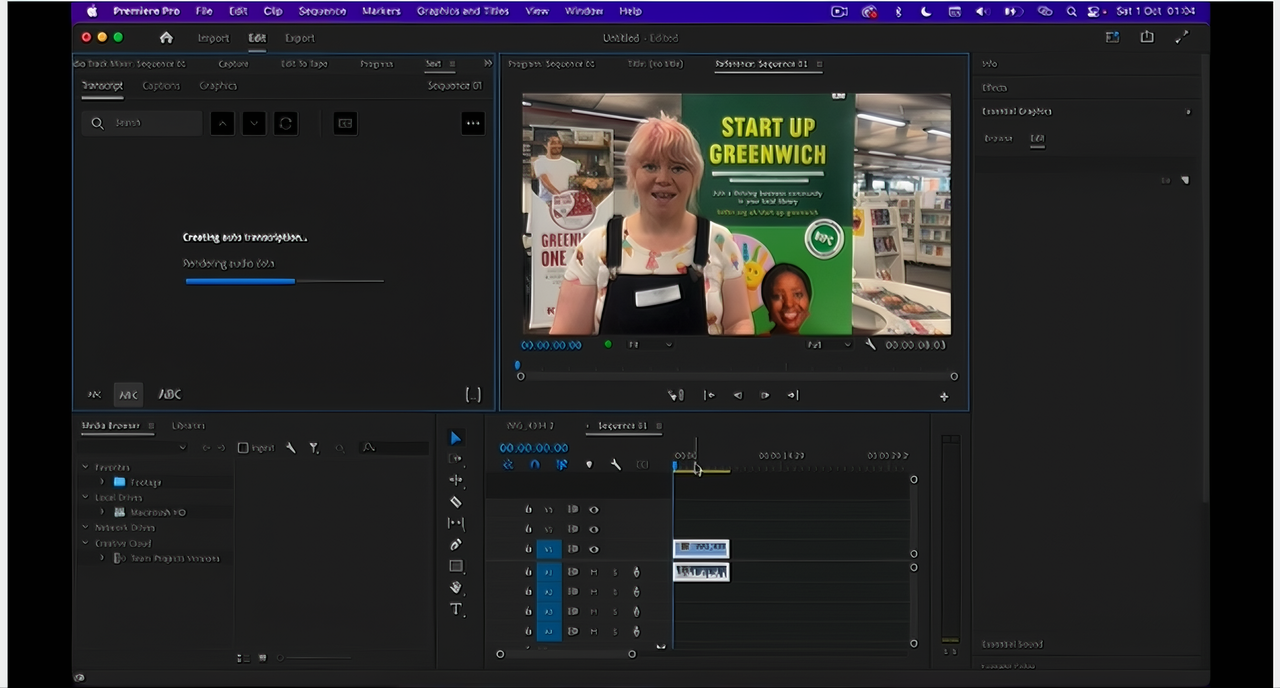
Task: Select the Track Select Forward tool
Action: (456, 459)
